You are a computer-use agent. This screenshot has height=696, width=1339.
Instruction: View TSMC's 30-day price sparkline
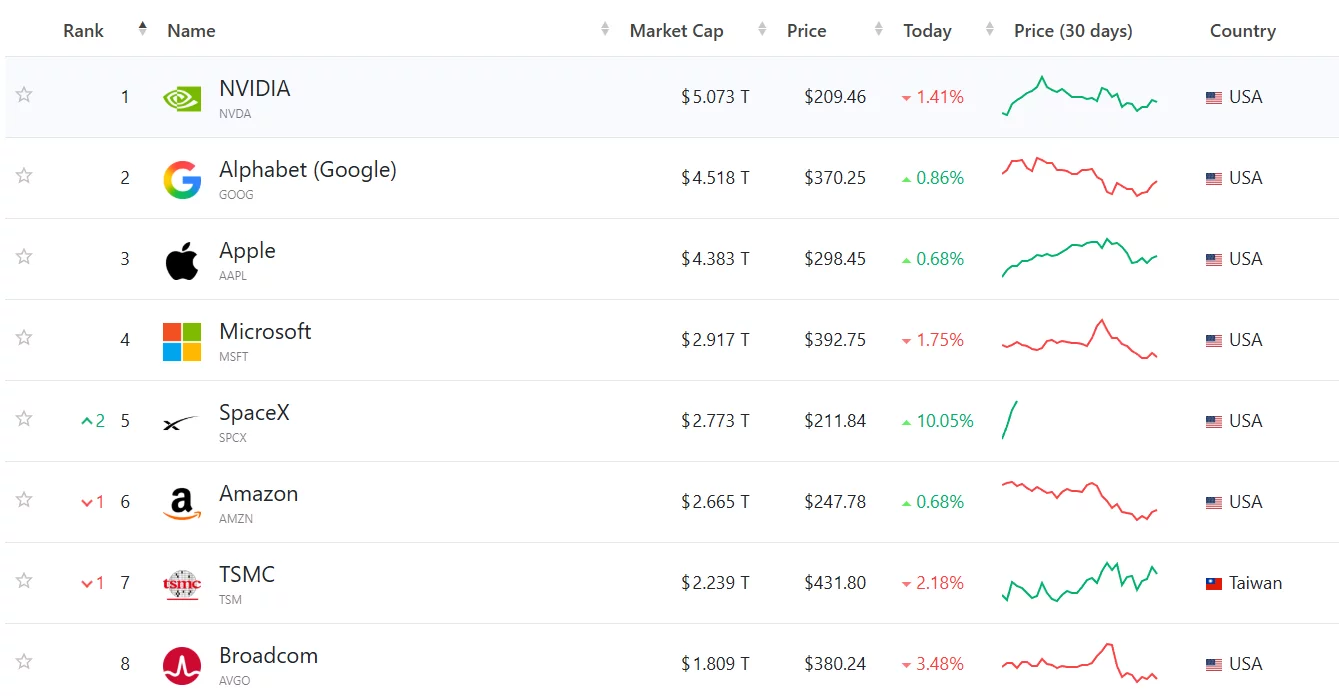(x=1080, y=581)
